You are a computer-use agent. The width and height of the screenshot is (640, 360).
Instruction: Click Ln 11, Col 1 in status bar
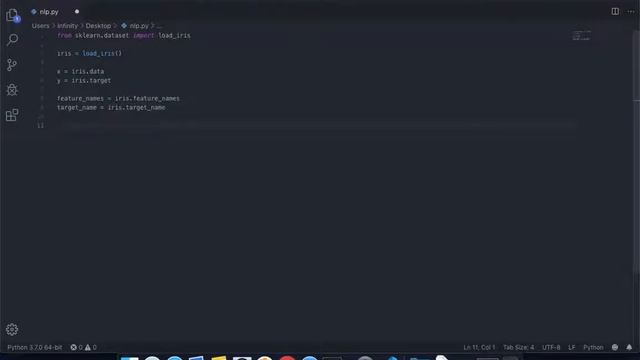(x=479, y=347)
